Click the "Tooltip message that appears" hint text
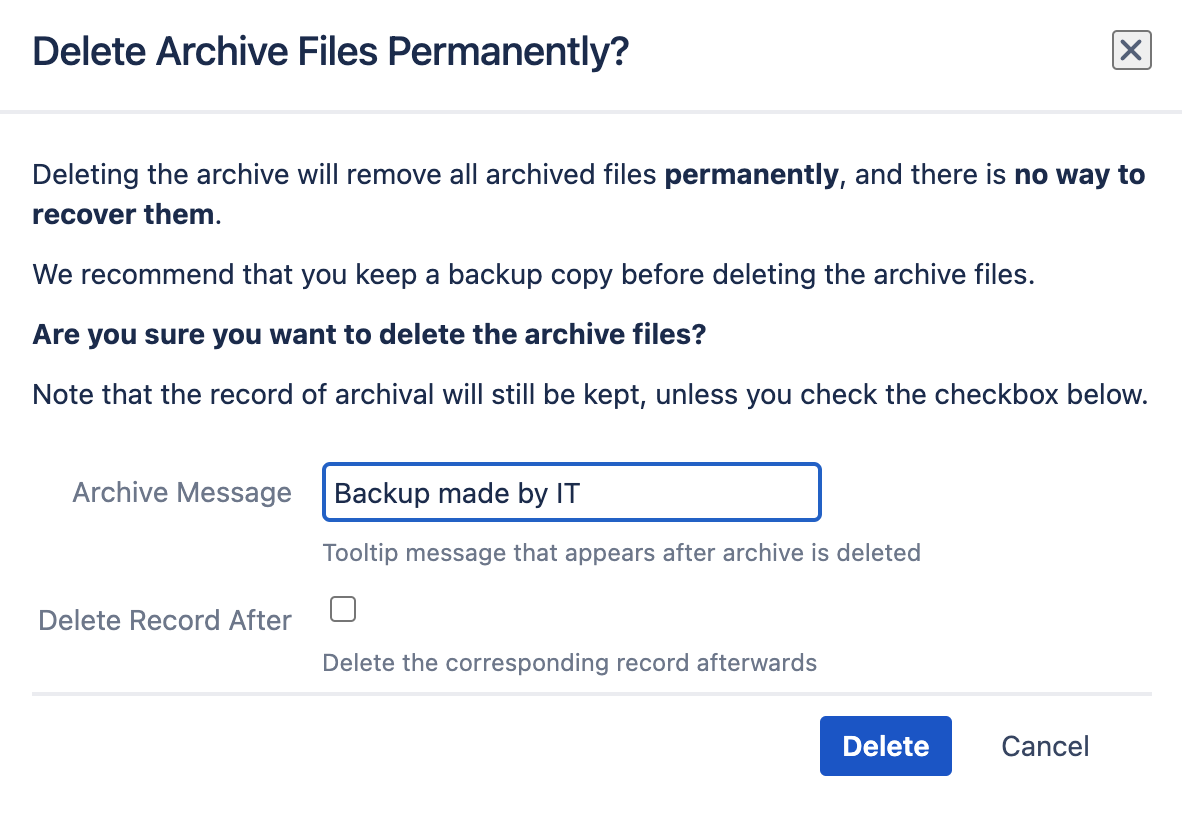 [x=621, y=552]
